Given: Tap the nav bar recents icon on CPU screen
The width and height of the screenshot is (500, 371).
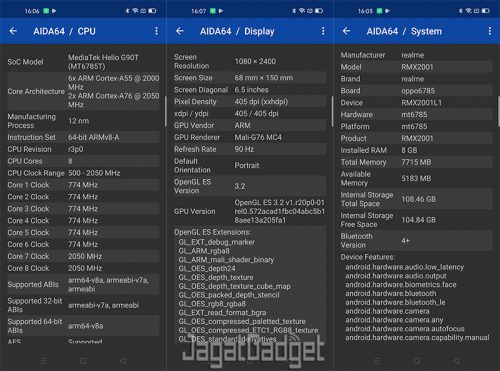Looking at the screenshot, I should (44, 361).
